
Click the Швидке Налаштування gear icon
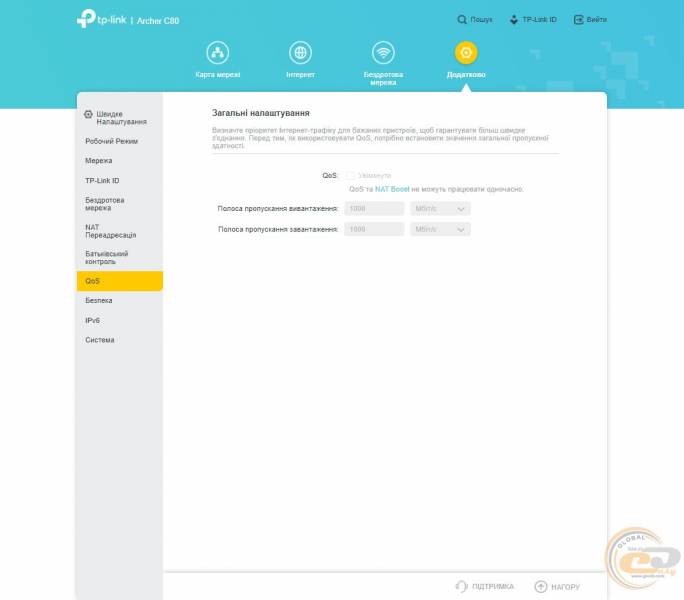click(x=88, y=114)
